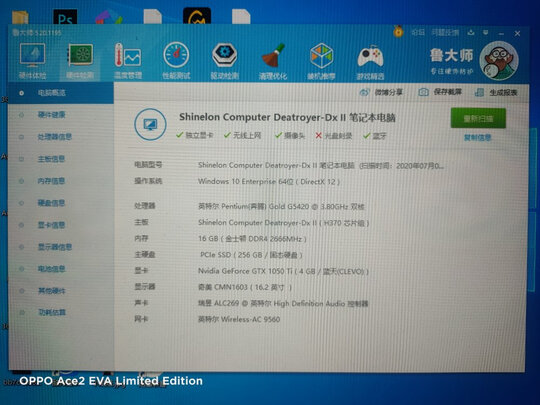
Task: Click the 鲁大师 mascot avatar
Action: click(499, 61)
